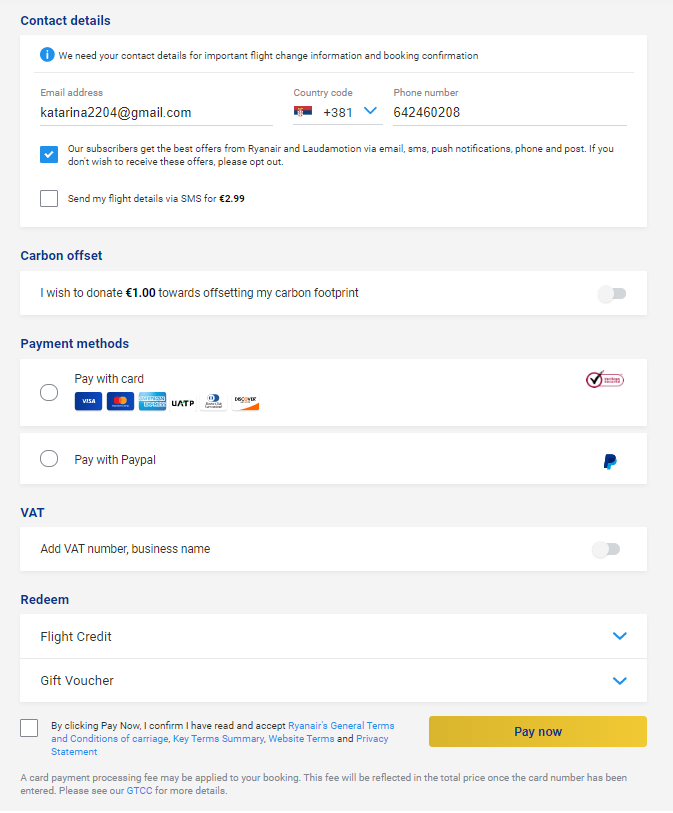Uncheck the subscriber offers checkbox

pyautogui.click(x=49, y=155)
